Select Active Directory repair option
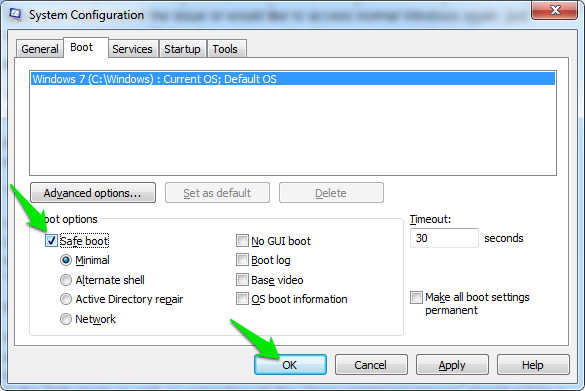The image size is (585, 391). 66,299
